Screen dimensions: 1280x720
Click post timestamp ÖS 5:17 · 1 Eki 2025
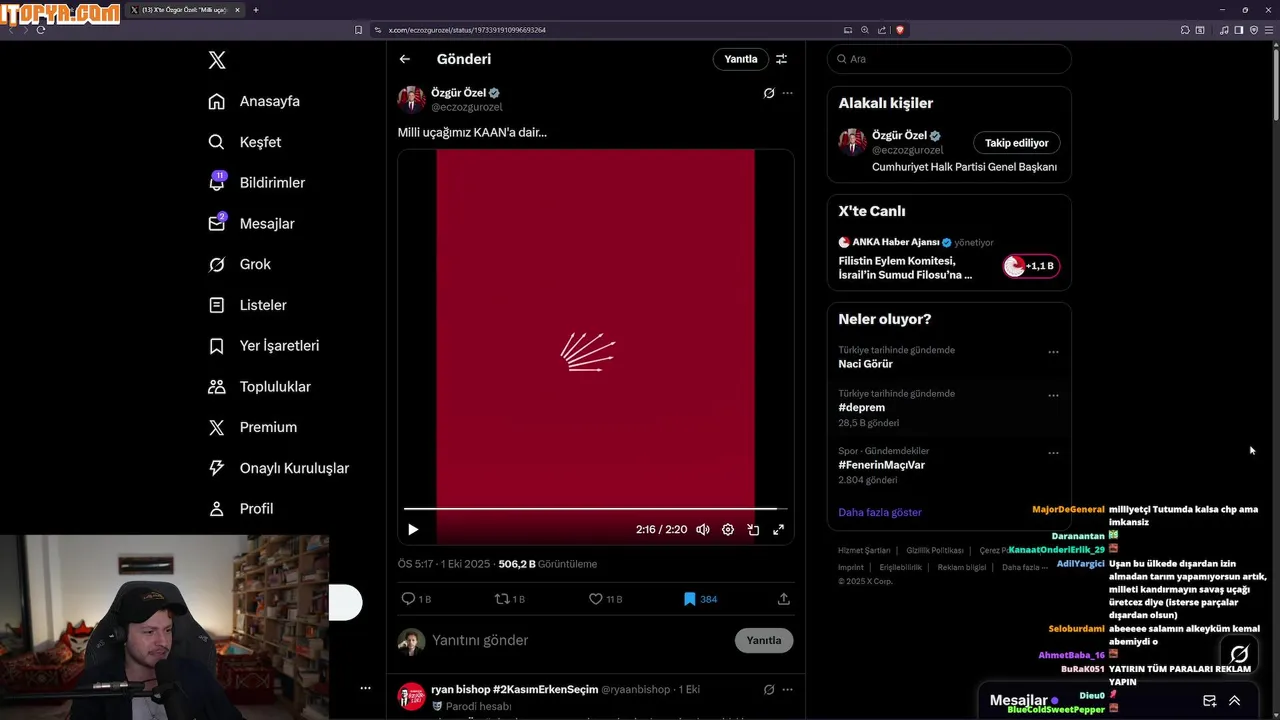444,564
